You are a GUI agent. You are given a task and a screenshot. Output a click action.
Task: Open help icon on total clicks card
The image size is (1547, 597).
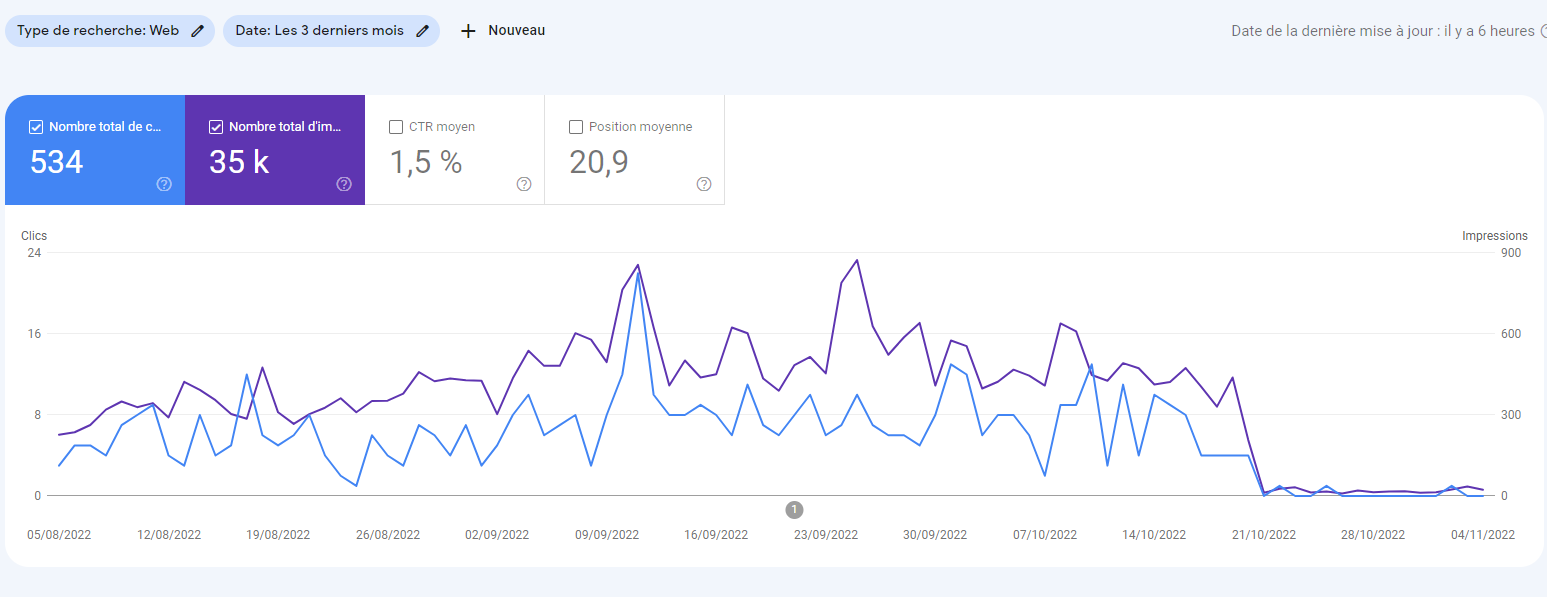click(x=164, y=184)
